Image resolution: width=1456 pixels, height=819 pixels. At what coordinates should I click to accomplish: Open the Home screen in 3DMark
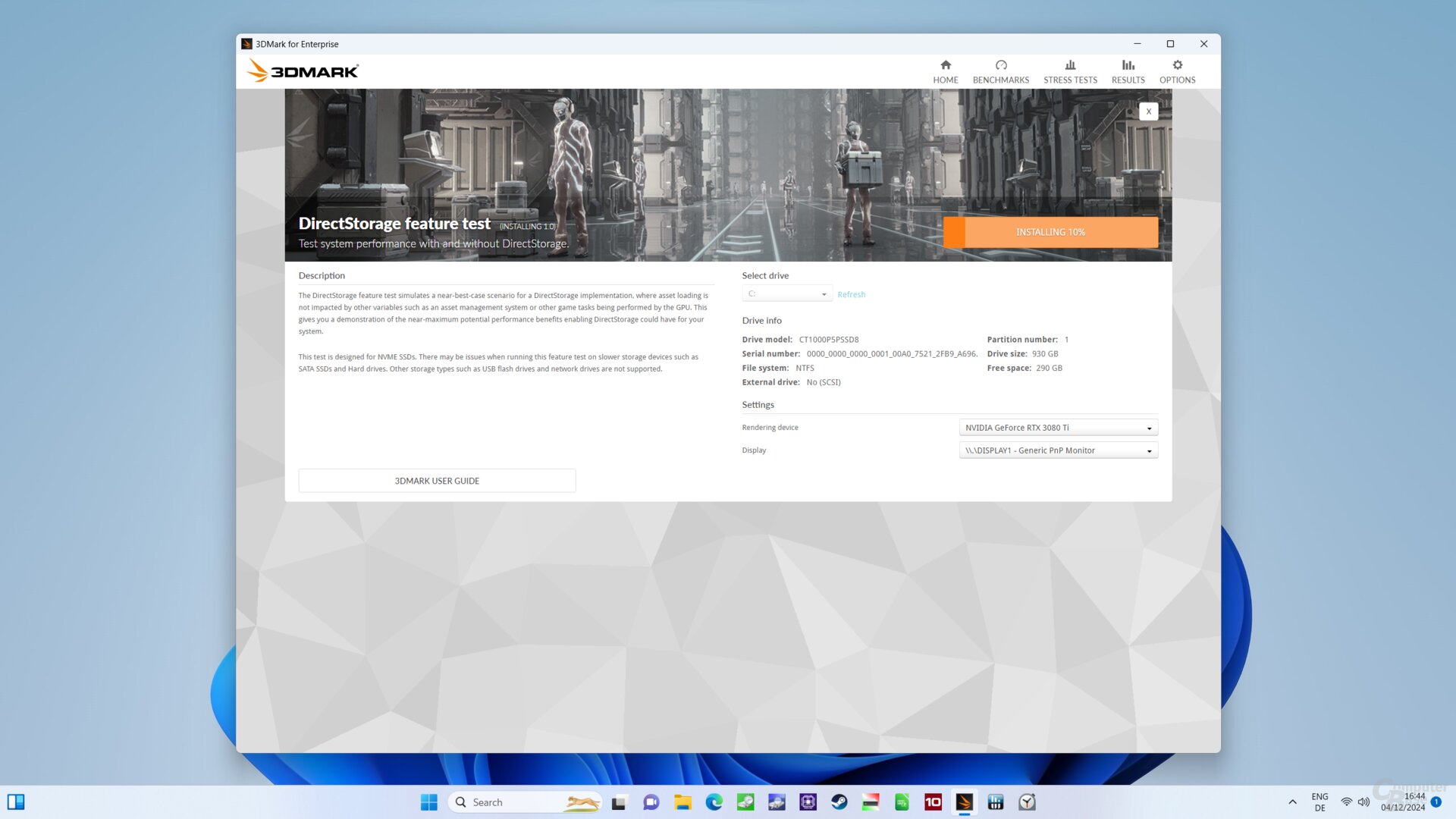click(x=945, y=71)
